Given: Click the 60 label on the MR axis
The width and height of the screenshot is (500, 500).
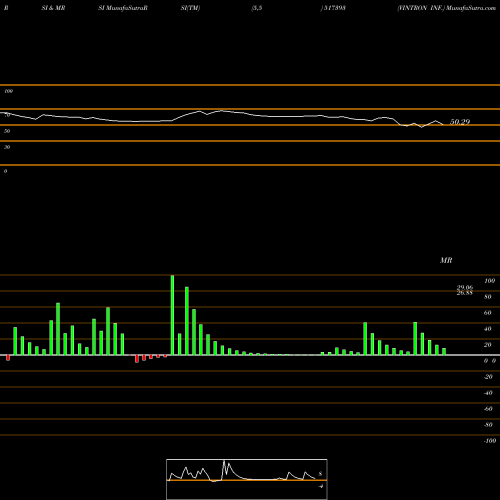Looking at the screenshot, I should [488, 313].
